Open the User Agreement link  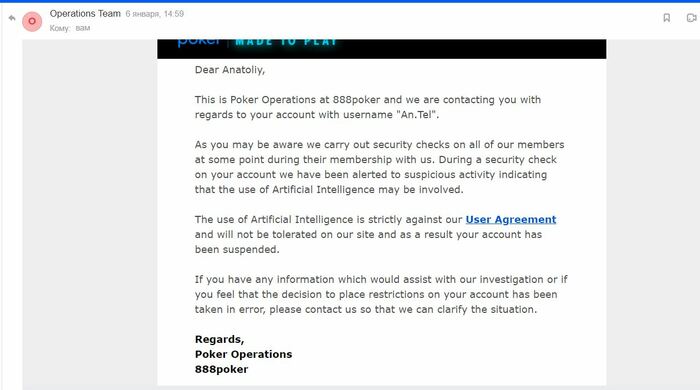click(x=511, y=220)
